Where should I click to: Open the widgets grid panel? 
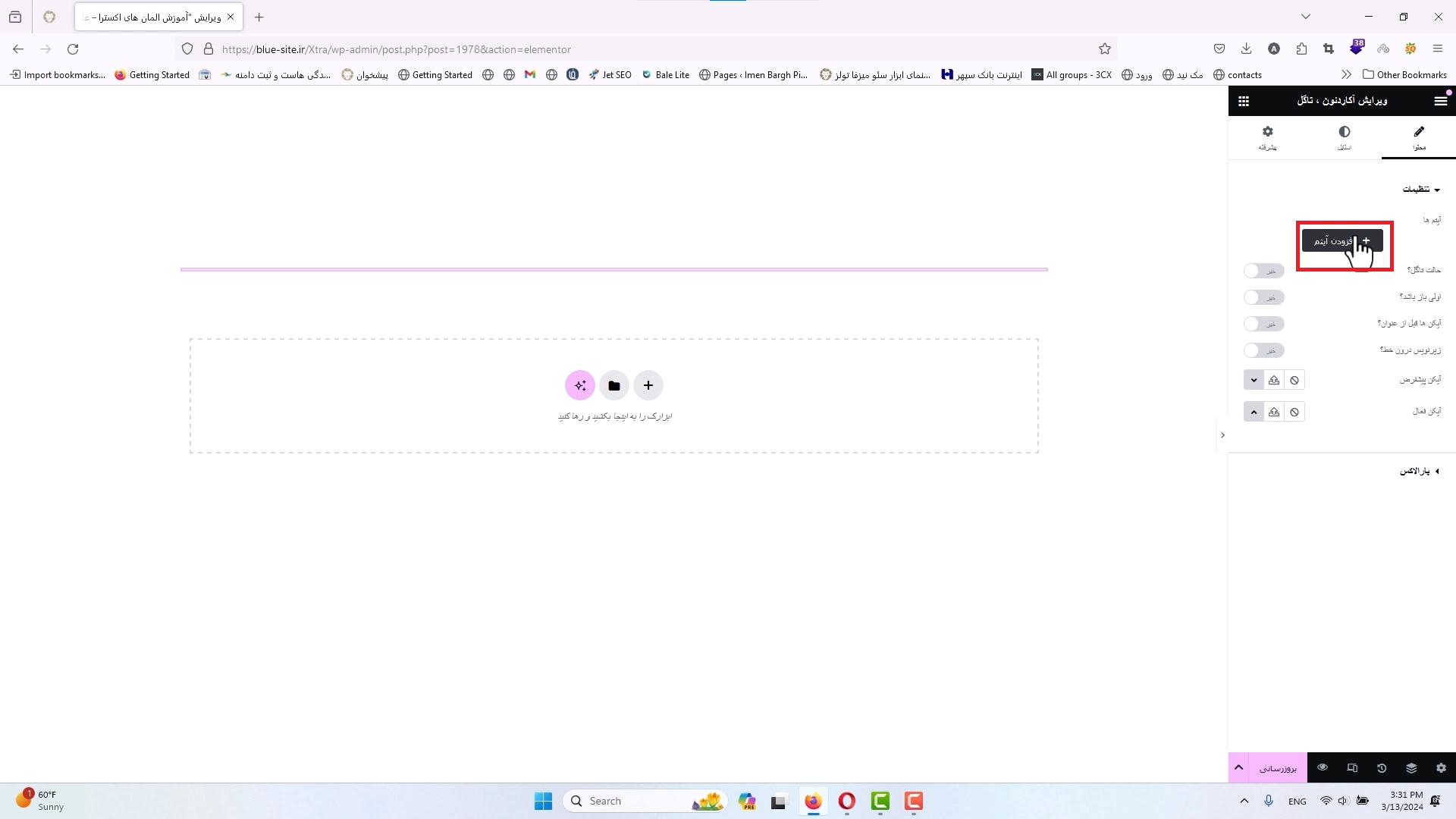[x=1244, y=101]
